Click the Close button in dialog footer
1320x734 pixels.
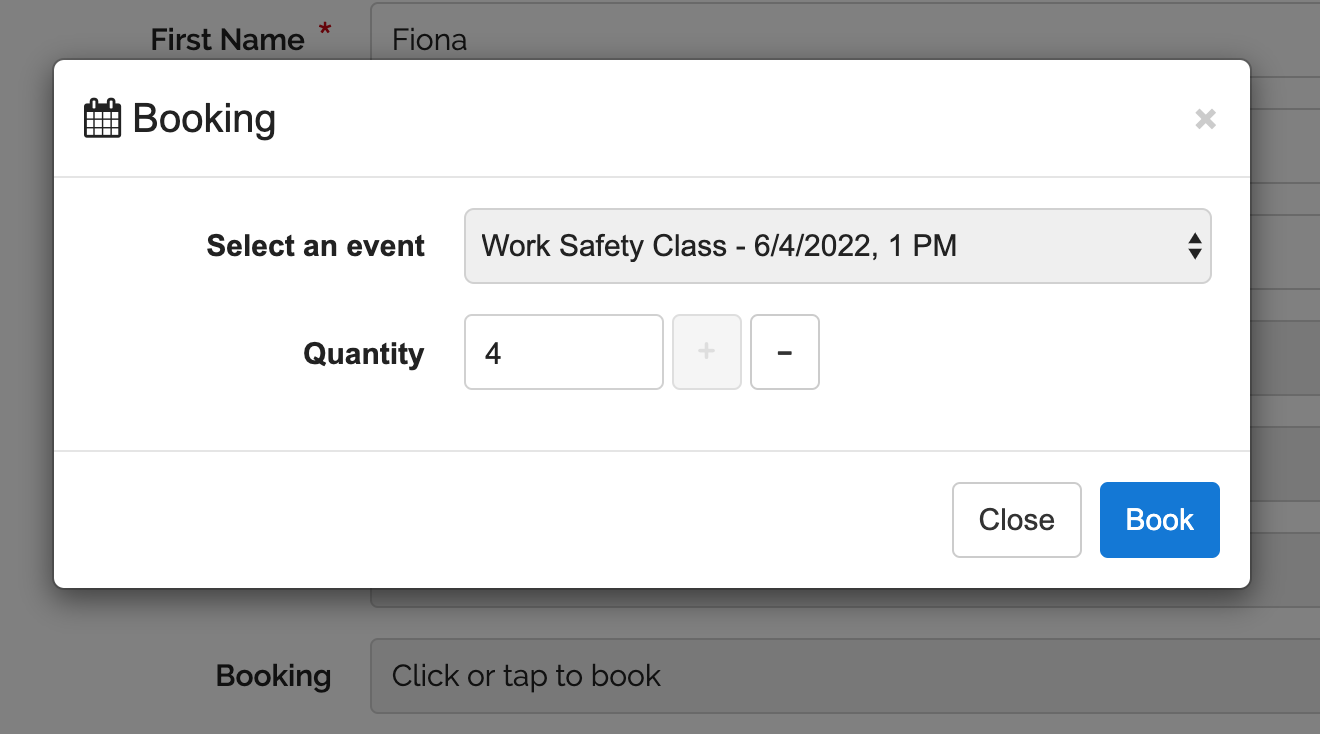pos(1017,520)
